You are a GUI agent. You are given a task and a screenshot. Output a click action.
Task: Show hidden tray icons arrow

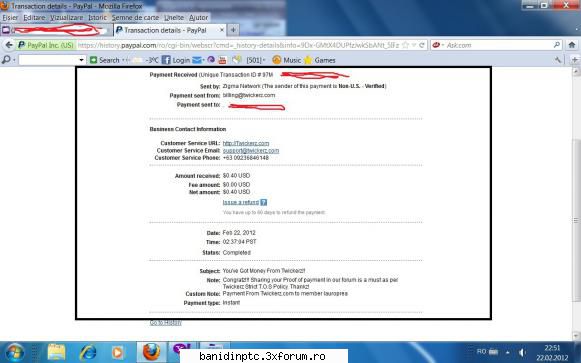pos(507,352)
